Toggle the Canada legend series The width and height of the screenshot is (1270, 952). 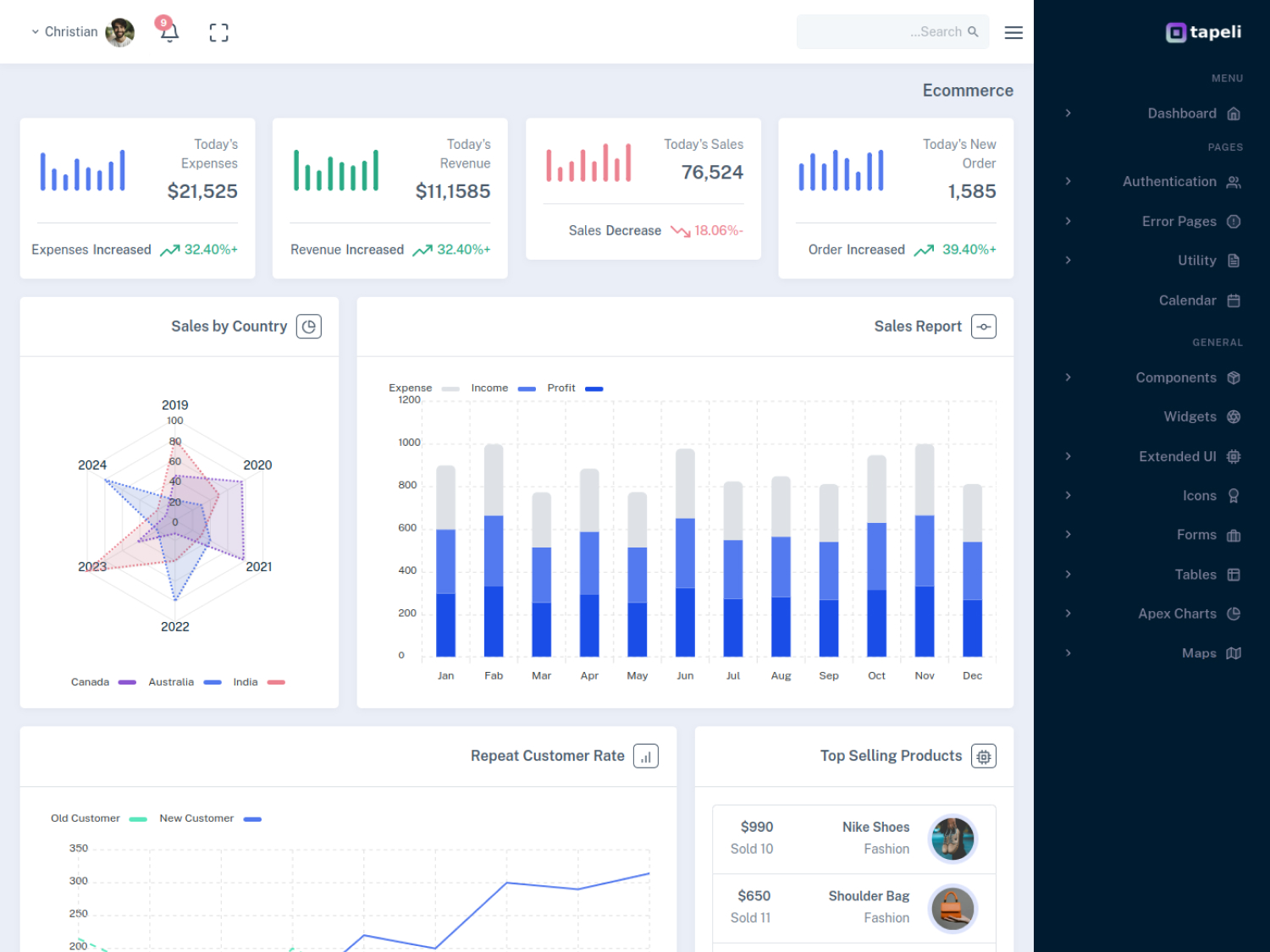click(x=103, y=682)
